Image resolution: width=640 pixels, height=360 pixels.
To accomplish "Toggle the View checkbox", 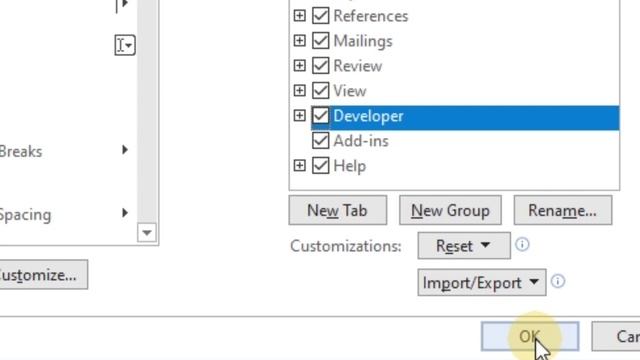I will pyautogui.click(x=320, y=91).
